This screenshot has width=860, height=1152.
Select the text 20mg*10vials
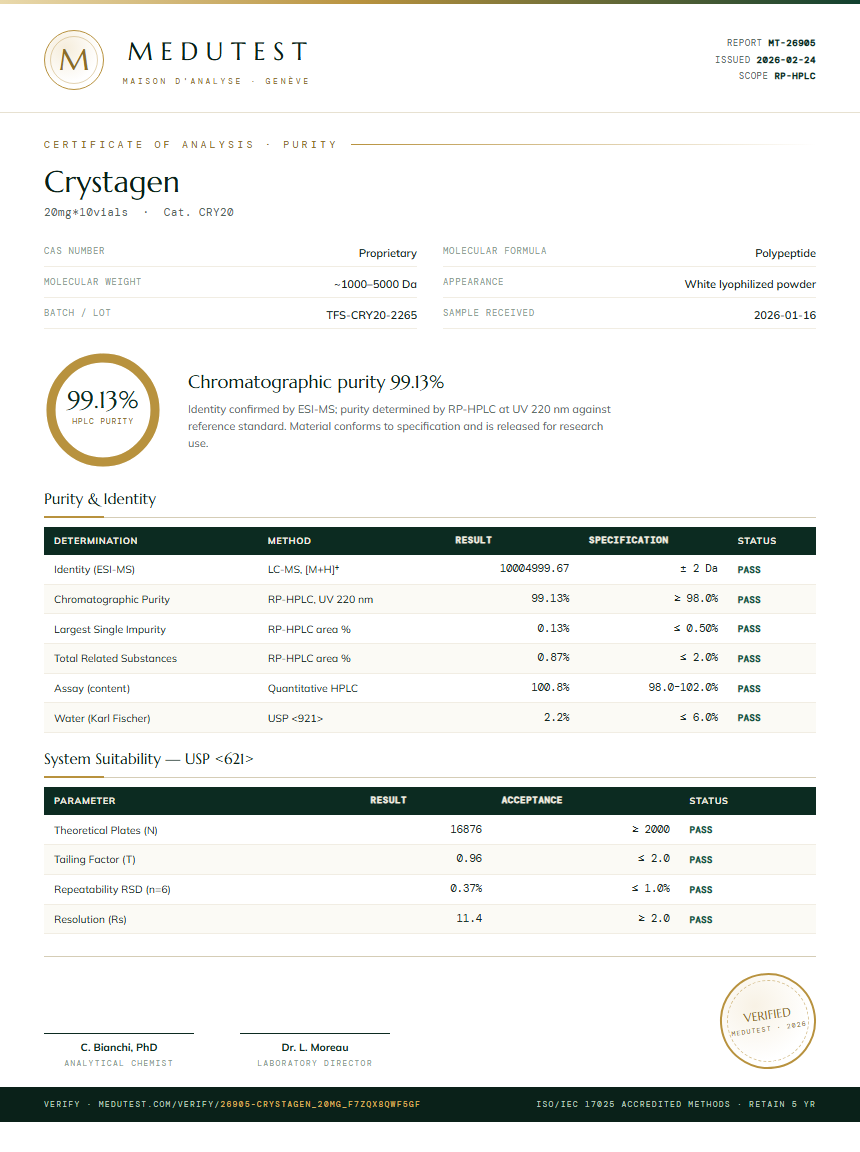[x=86, y=212]
